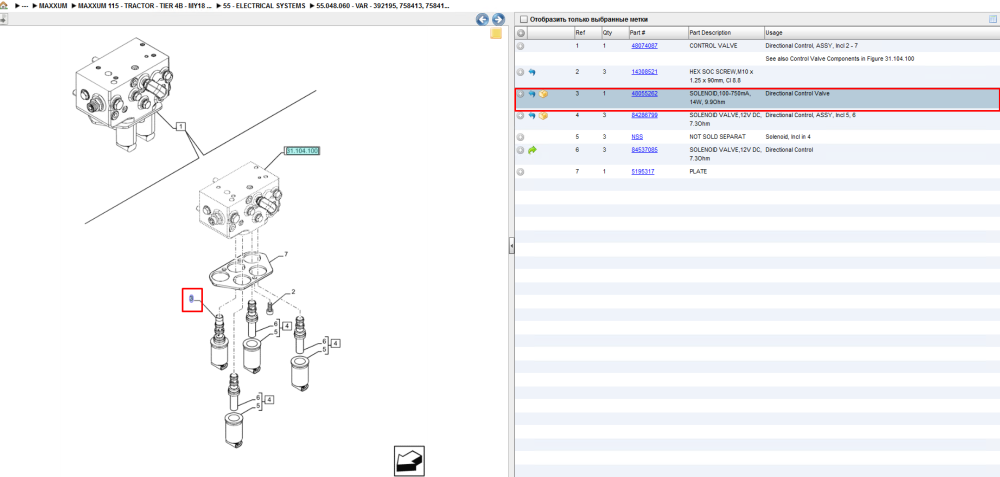Screen dimensions: 1000x477
Task: Toggle 'Отобразить только выбранные метки' checkbox
Action: 524,19
